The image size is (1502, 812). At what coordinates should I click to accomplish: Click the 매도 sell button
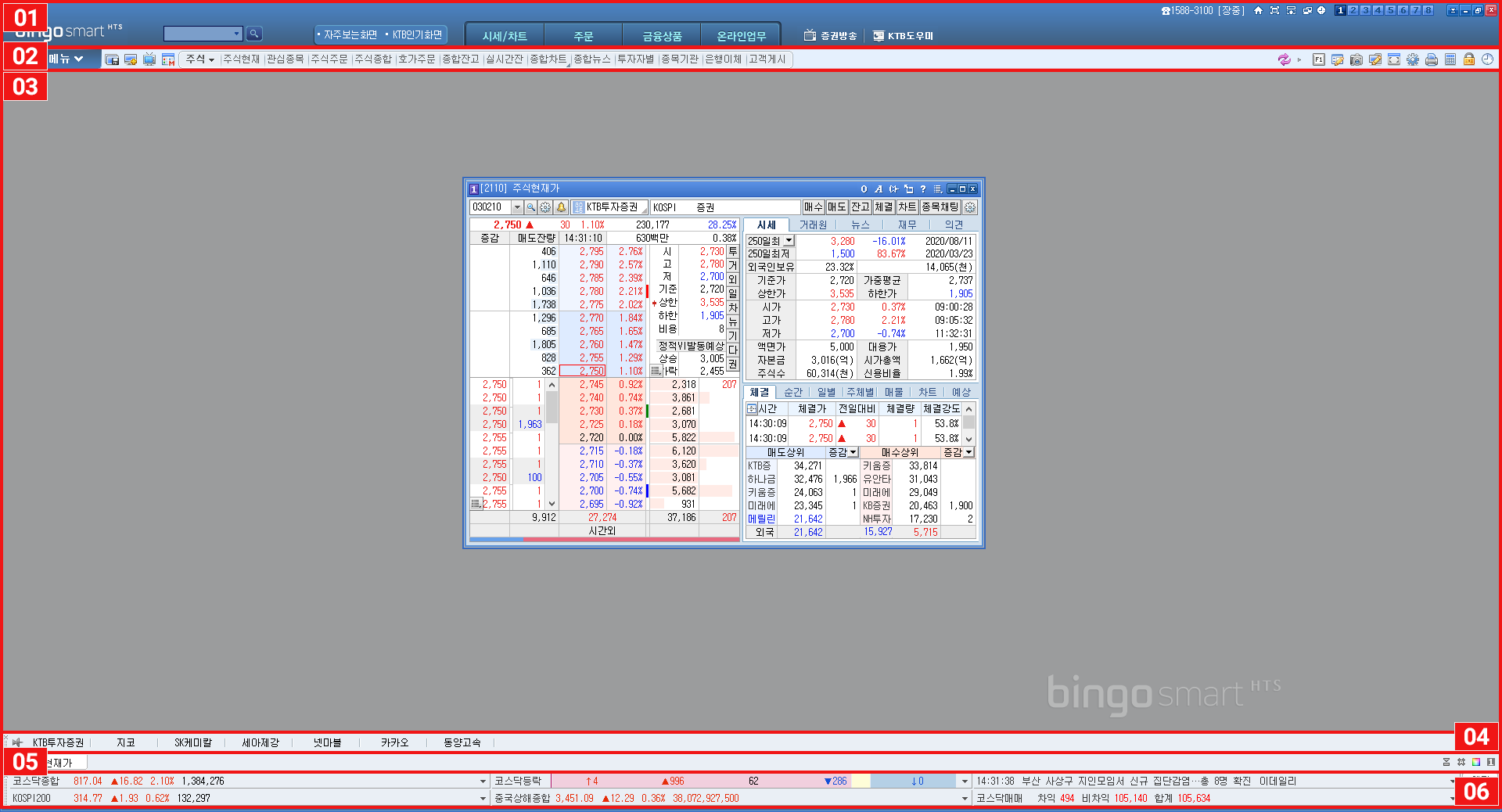pos(837,207)
